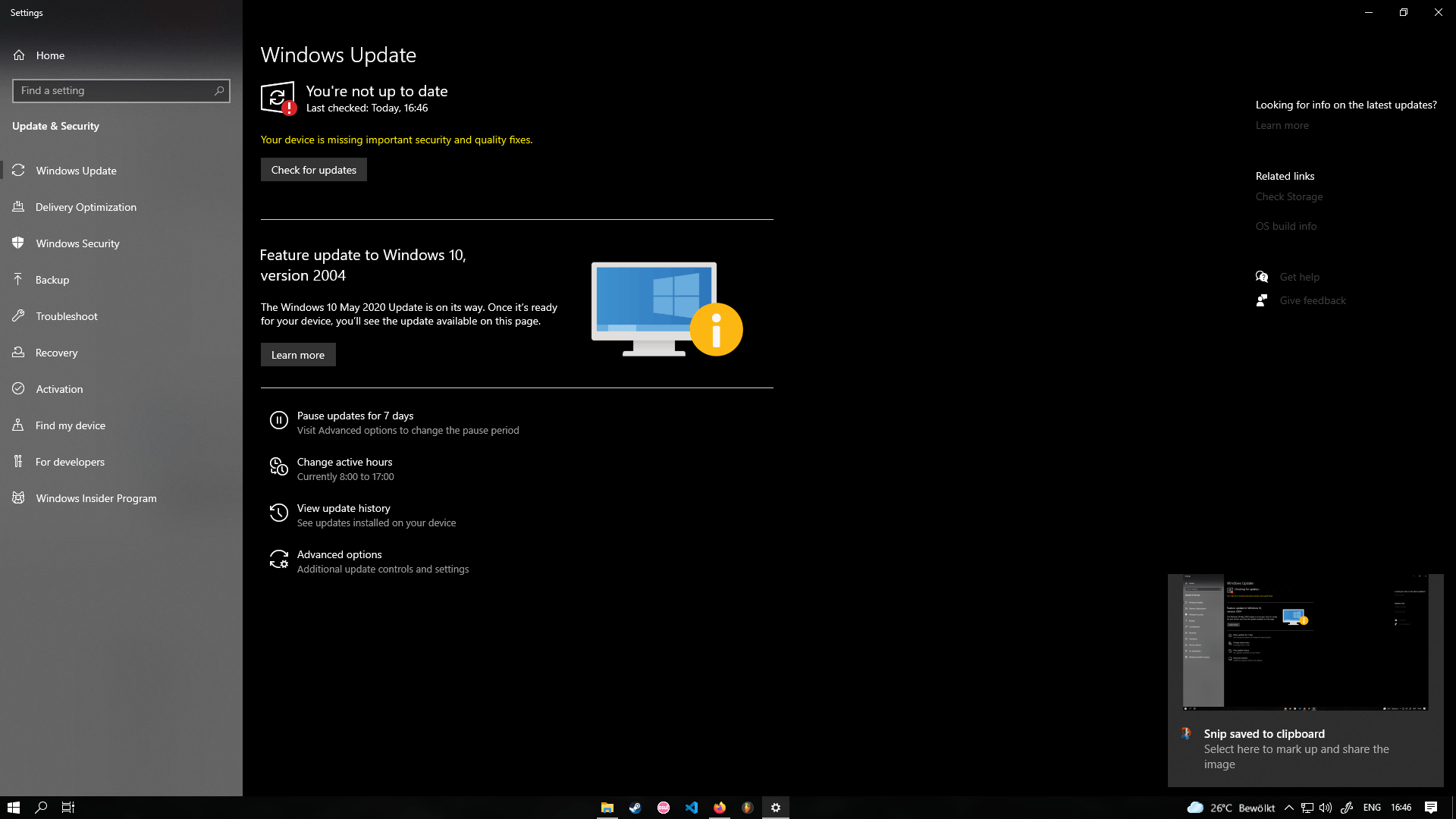Click in the Find a setting search box

pyautogui.click(x=121, y=90)
